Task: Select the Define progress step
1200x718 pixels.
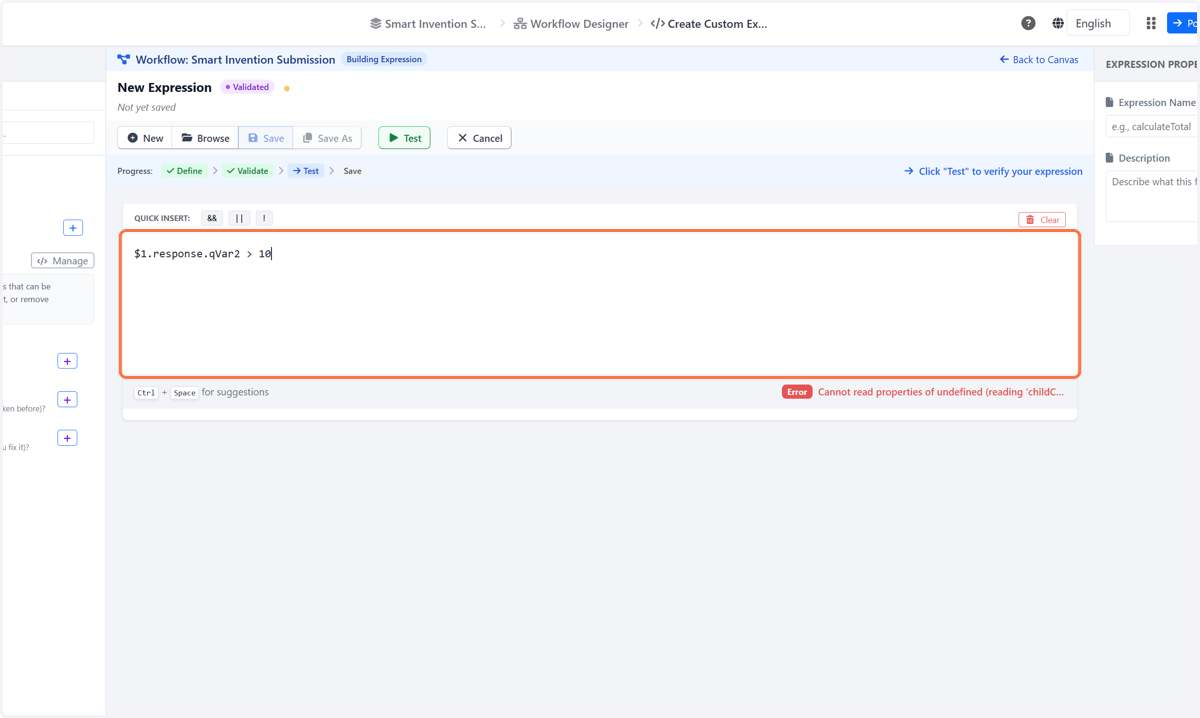Action: pyautogui.click(x=184, y=171)
